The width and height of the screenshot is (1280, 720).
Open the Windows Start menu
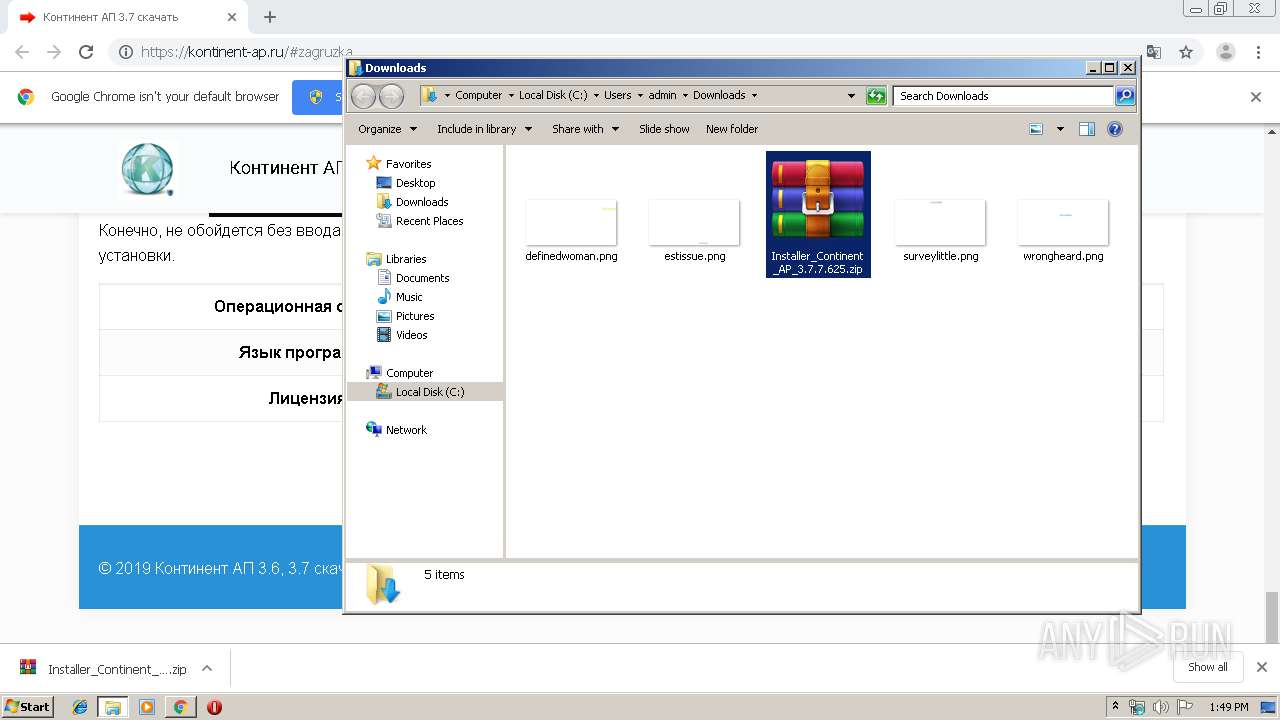coord(28,706)
